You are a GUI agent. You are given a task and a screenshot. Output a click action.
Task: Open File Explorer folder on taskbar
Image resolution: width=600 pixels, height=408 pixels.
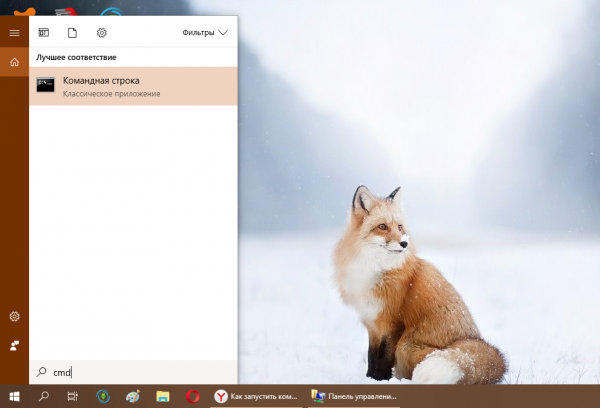click(162, 396)
